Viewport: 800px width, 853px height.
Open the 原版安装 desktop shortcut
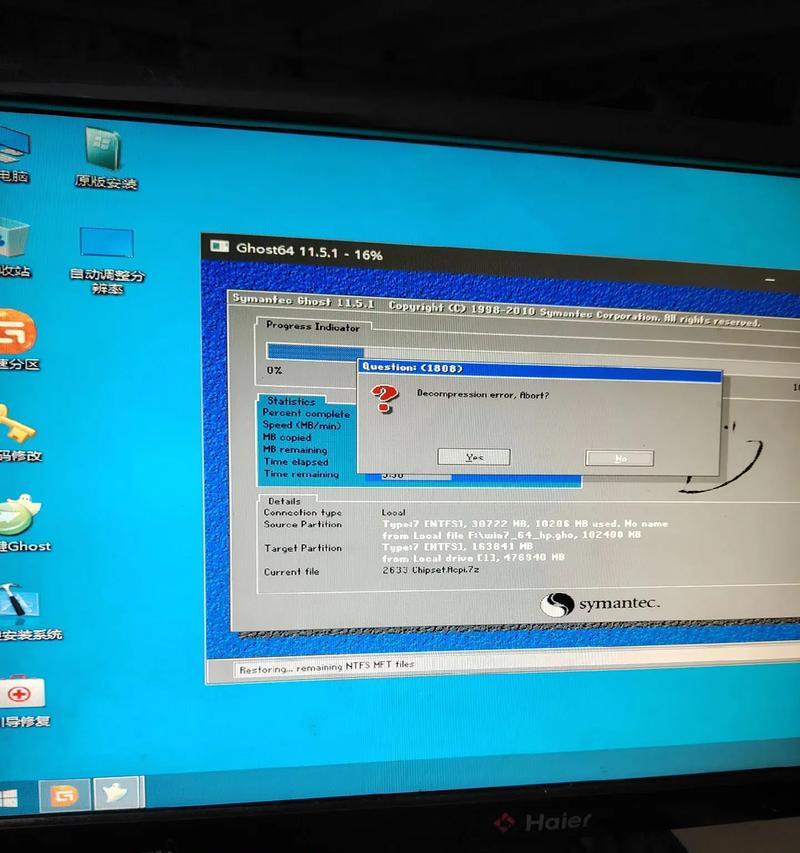coord(105,158)
